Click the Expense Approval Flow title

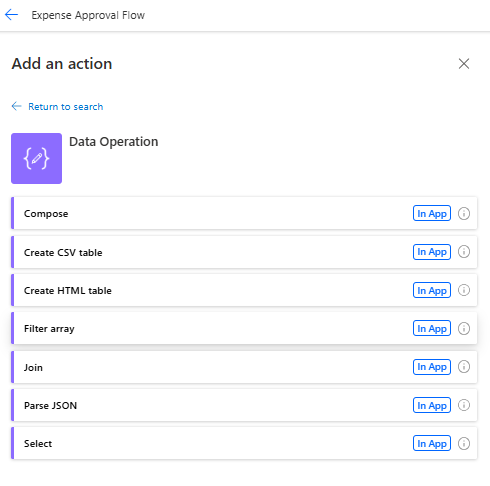pyautogui.click(x=88, y=15)
